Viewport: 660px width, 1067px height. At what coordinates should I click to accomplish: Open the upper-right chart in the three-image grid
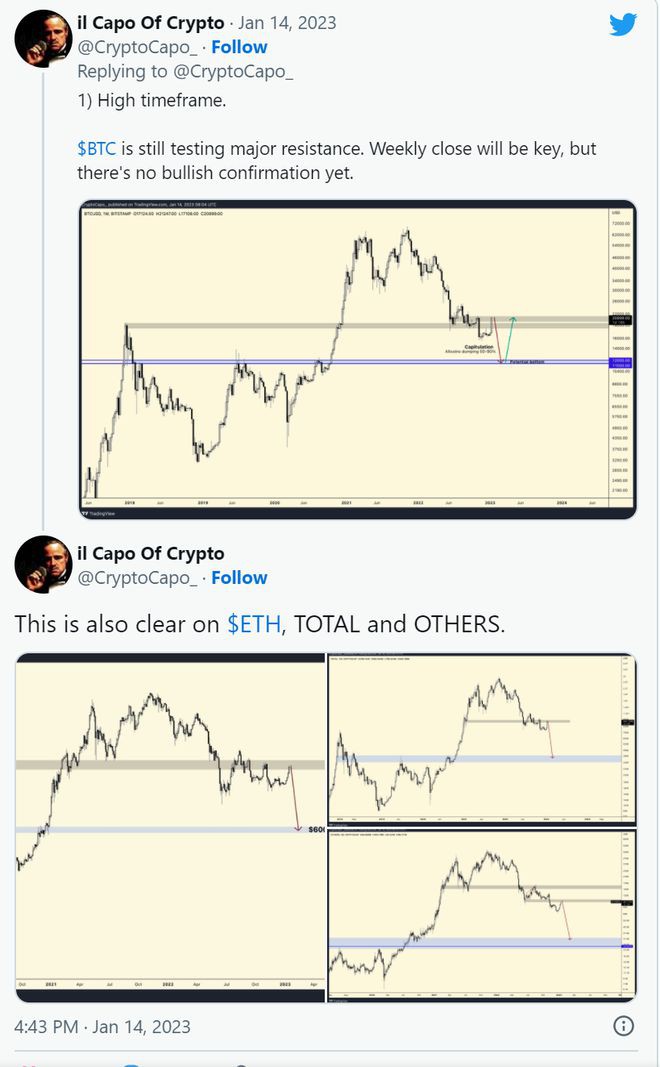[x=481, y=738]
